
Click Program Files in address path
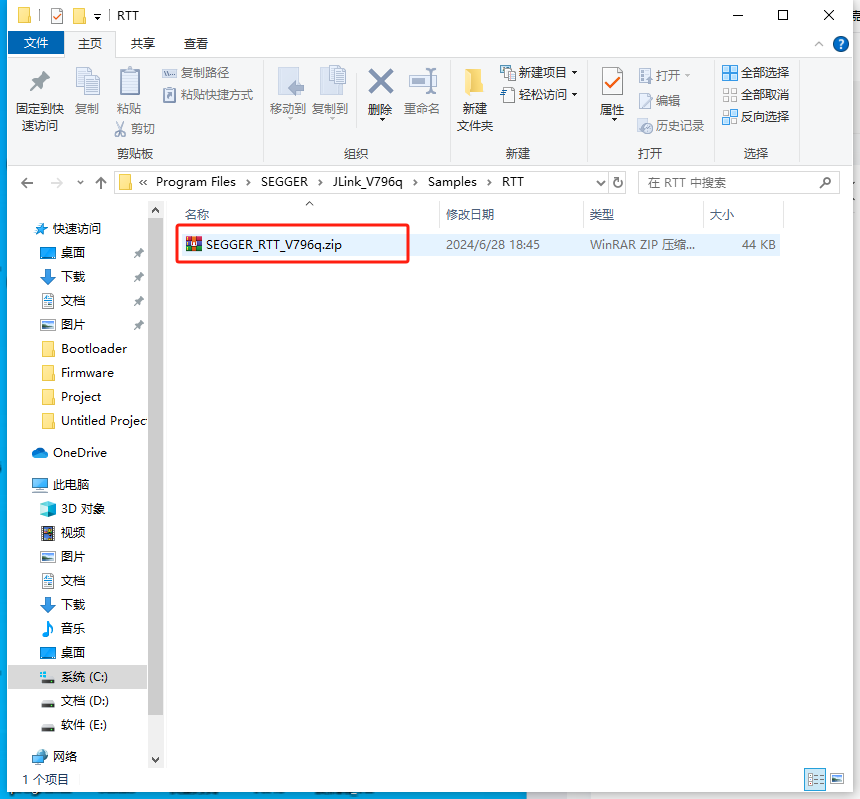point(196,182)
